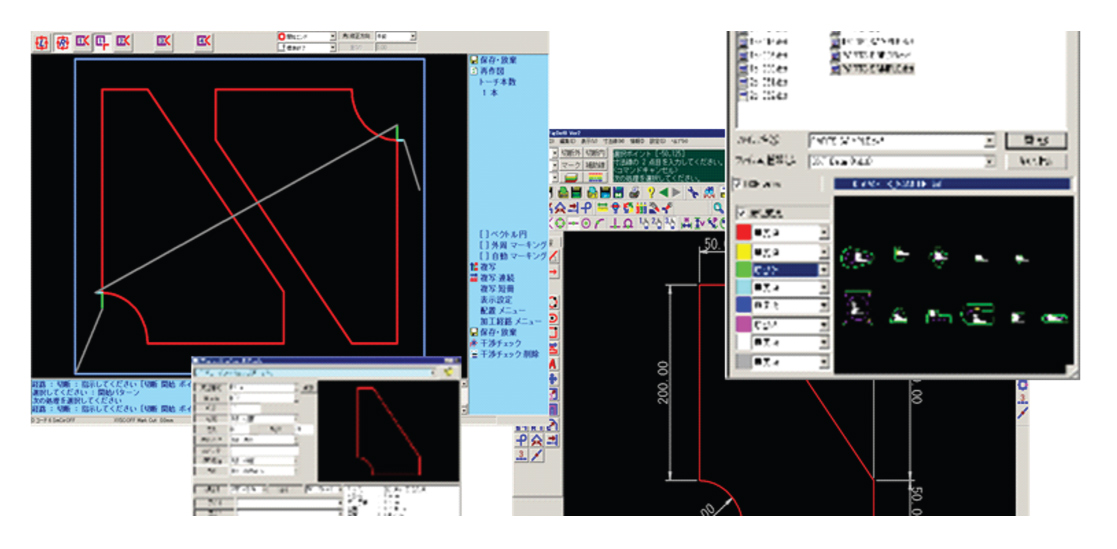Click the rightmost purple icon in top toolbar
1117x549 pixels.
point(204,41)
